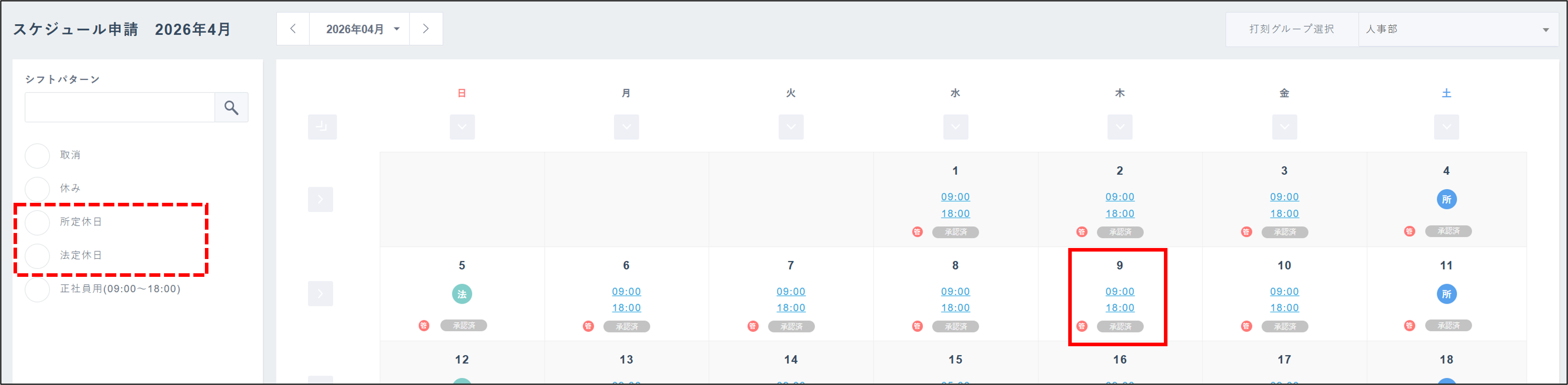This screenshot has width=1568, height=385.
Task: Expand the Sunday column dropdown button
Action: (462, 127)
